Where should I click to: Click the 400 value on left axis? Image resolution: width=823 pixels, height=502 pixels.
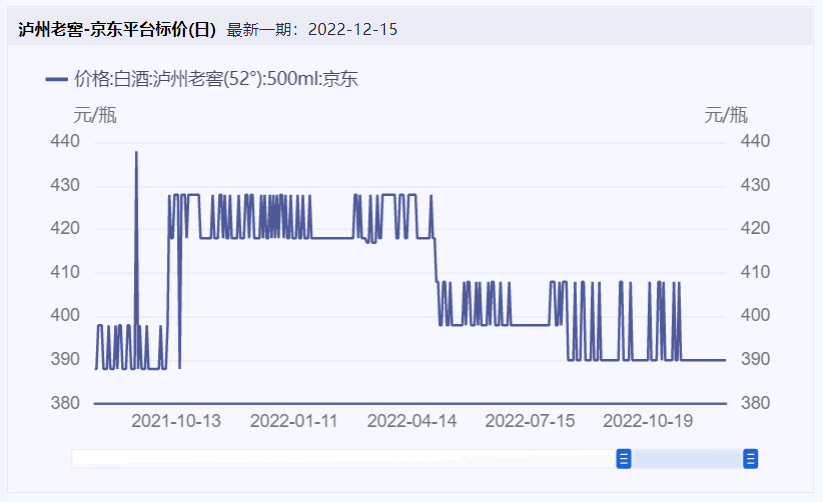(65, 316)
